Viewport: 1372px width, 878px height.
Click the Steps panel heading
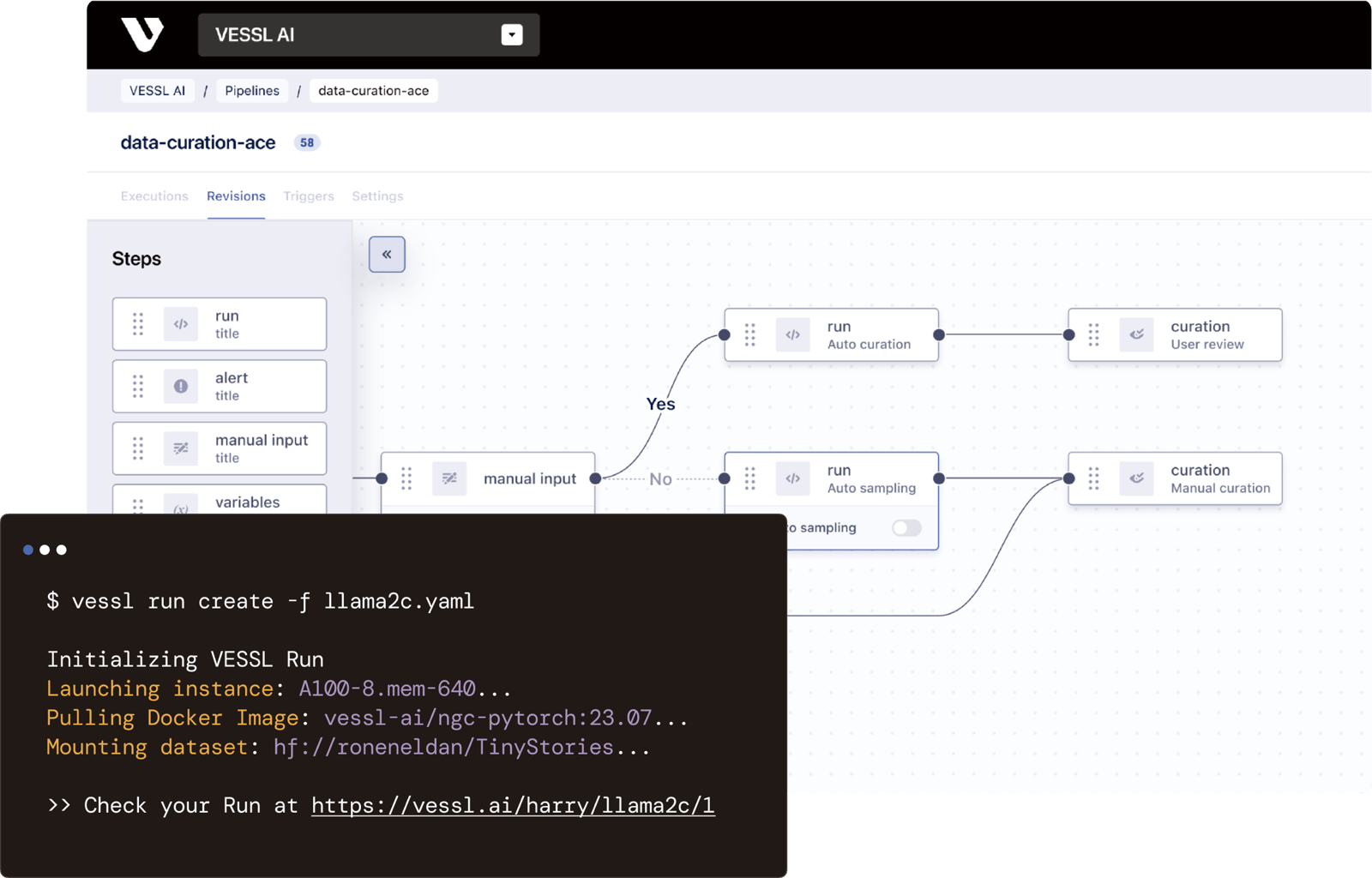pos(136,259)
